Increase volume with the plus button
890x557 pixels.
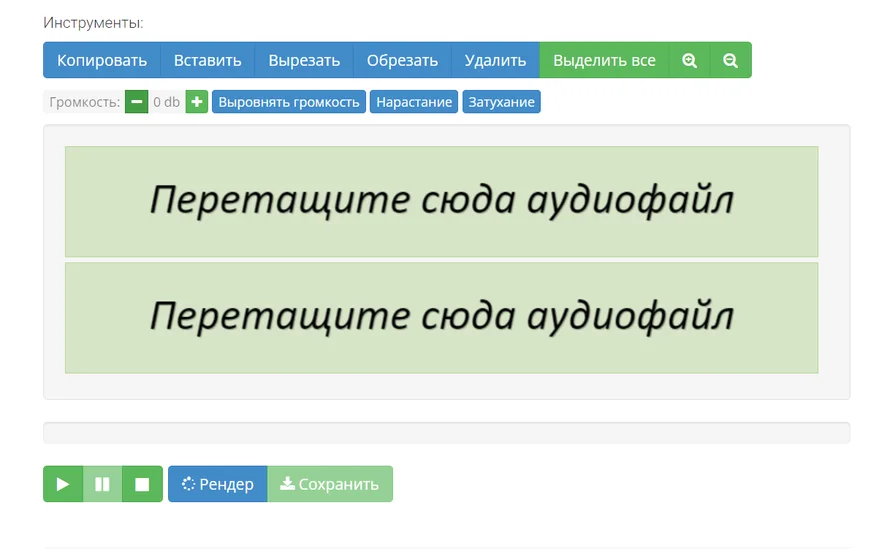click(x=196, y=102)
